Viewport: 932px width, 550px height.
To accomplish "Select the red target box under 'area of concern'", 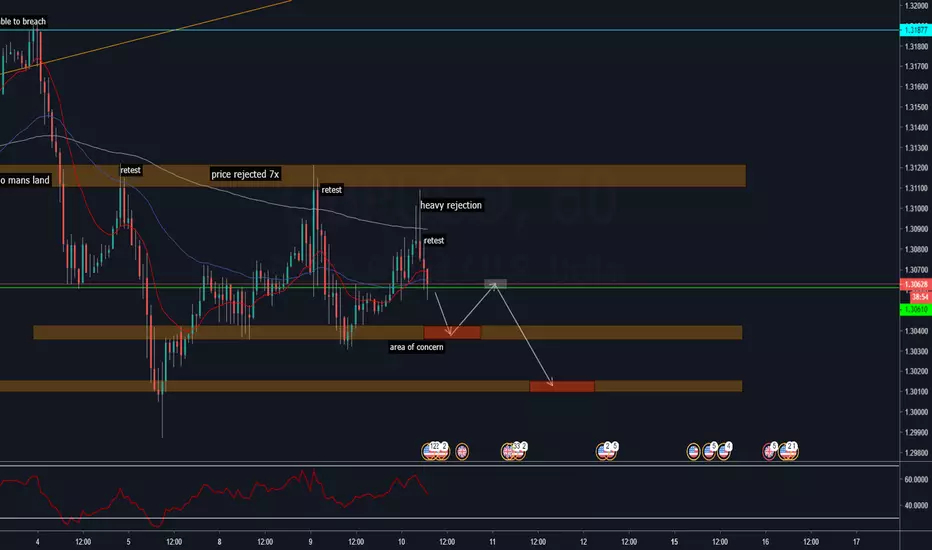I will click(x=452, y=332).
